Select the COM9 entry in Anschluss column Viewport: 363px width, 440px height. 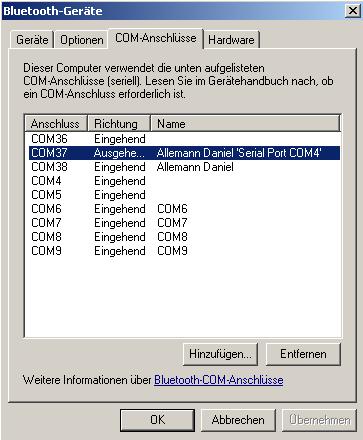(x=46, y=251)
